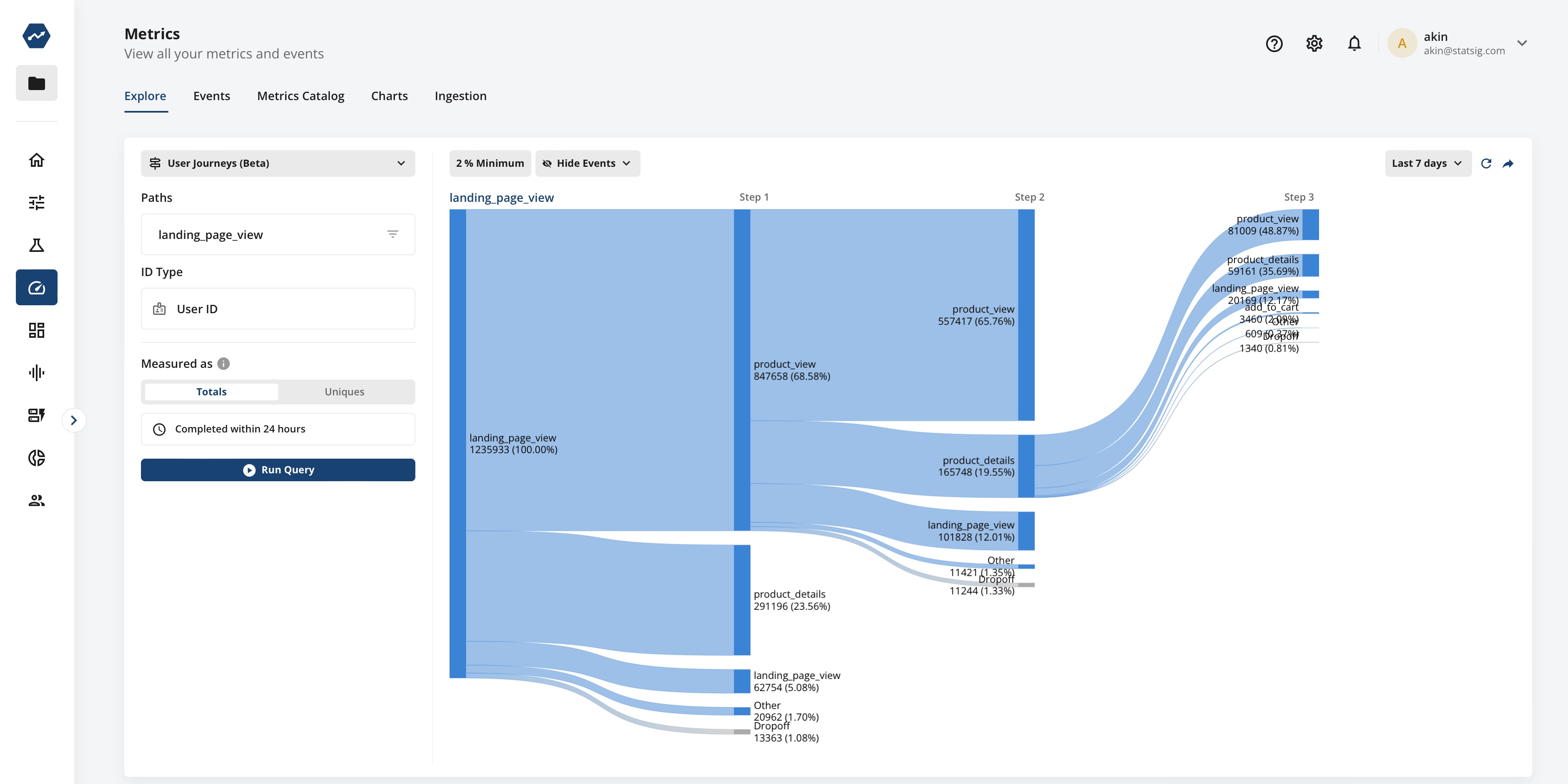Click the 'Step 2' column label
The image size is (1568, 784).
tap(1029, 196)
